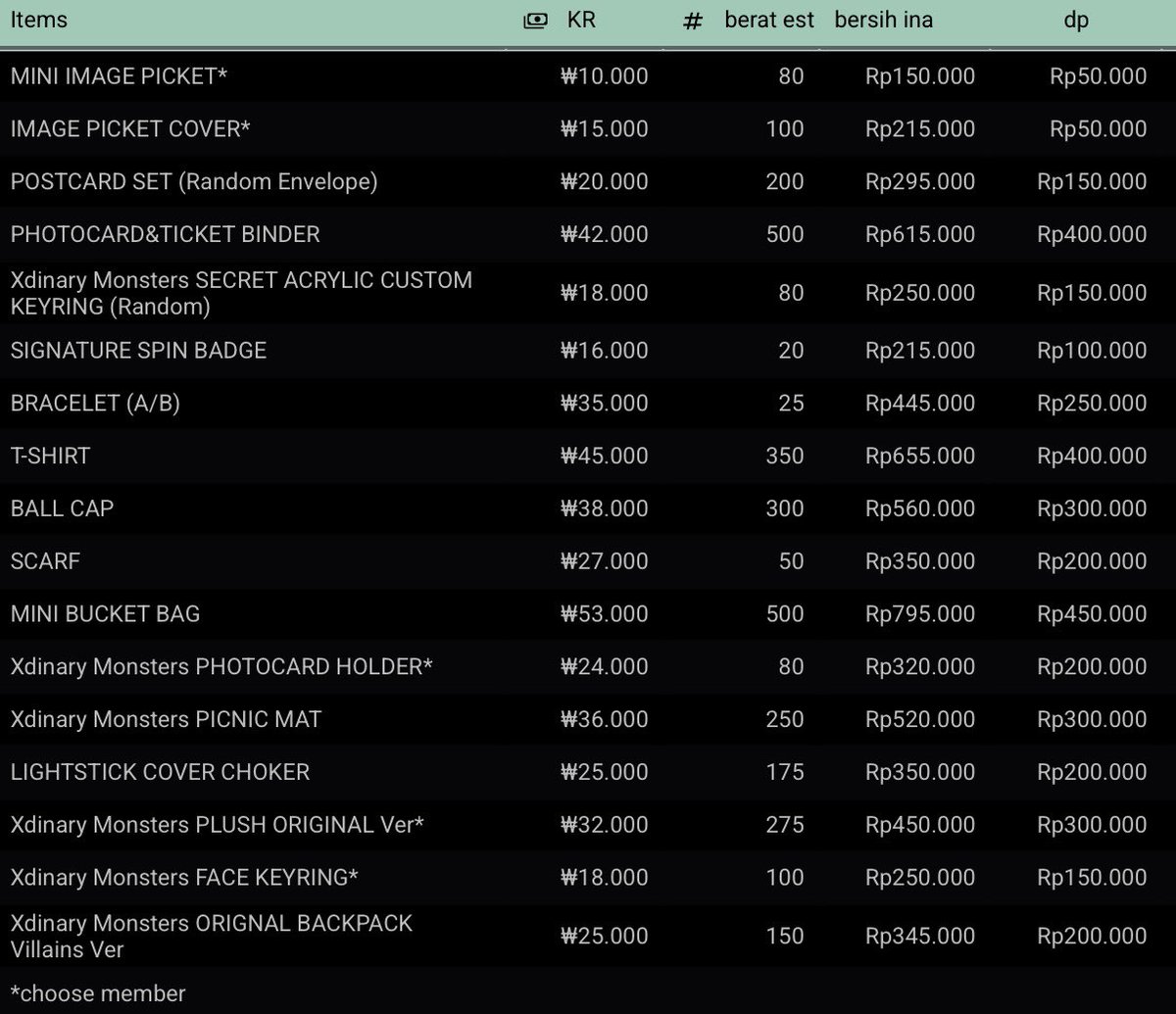Click Rp450.000 dp of MINI BUCKET BAG

click(1092, 615)
